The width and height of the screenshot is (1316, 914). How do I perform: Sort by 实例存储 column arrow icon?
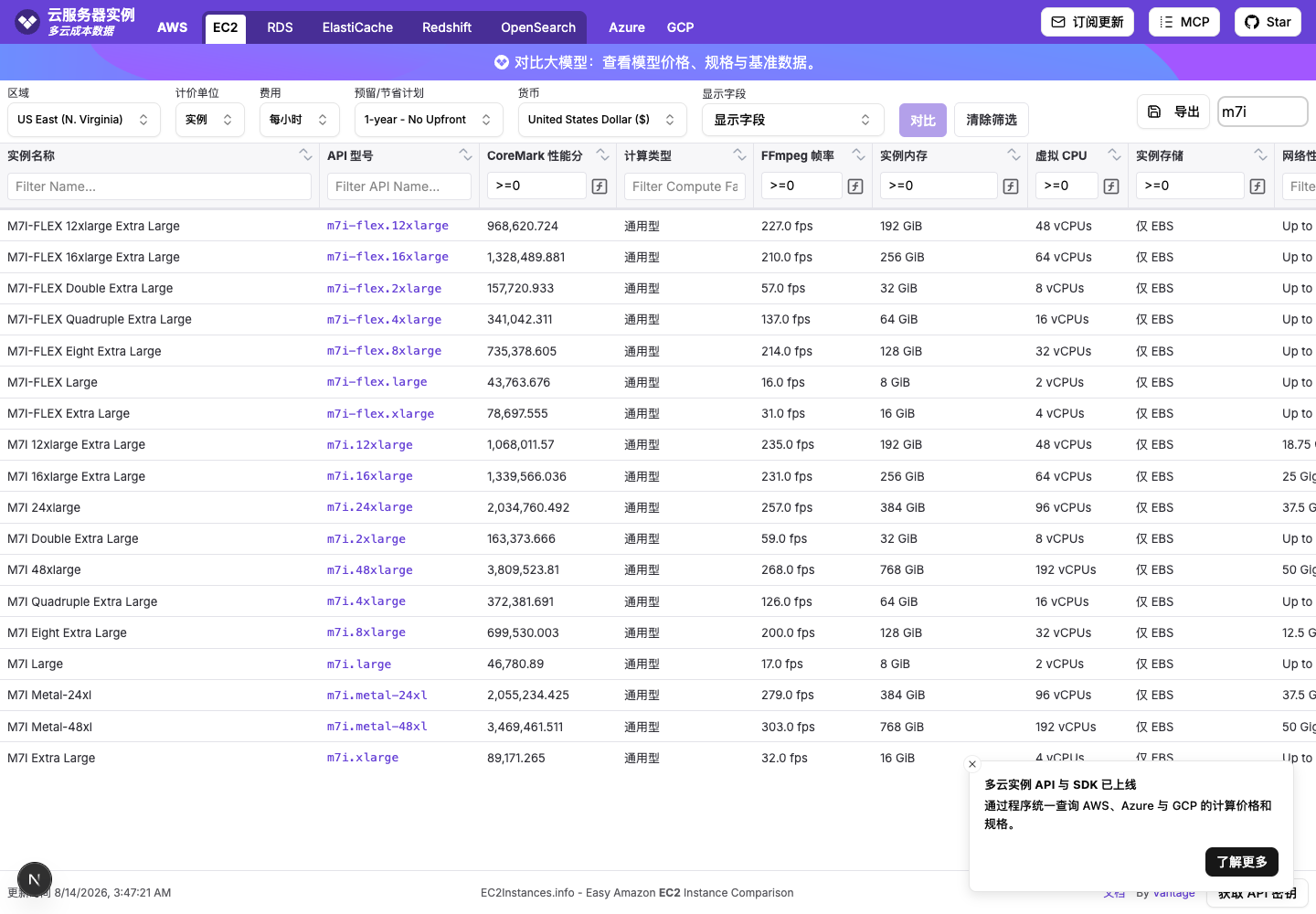[x=1260, y=155]
